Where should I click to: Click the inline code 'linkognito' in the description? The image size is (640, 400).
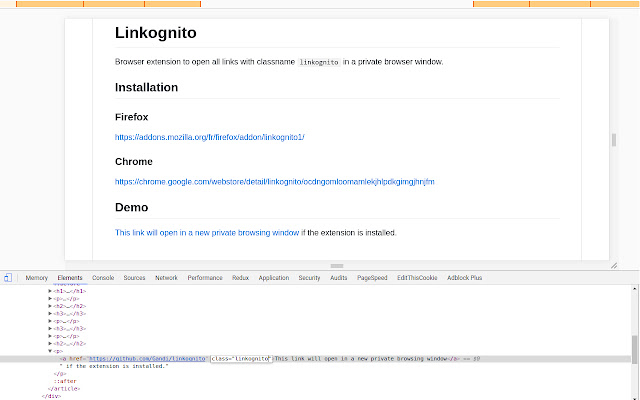319,62
